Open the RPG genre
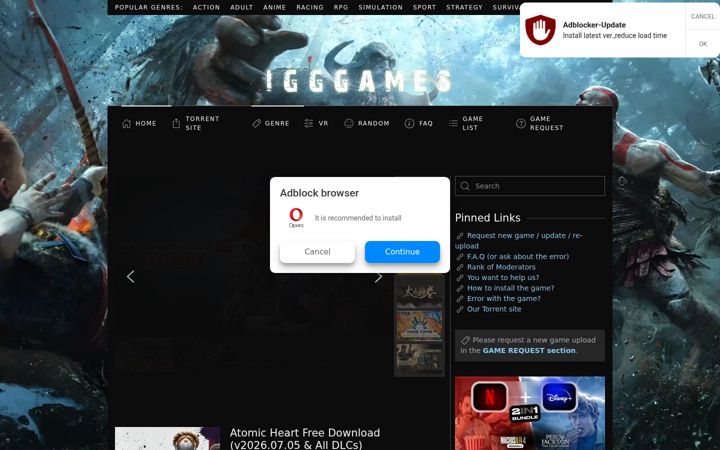Image resolution: width=720 pixels, height=450 pixels. pyautogui.click(x=341, y=7)
